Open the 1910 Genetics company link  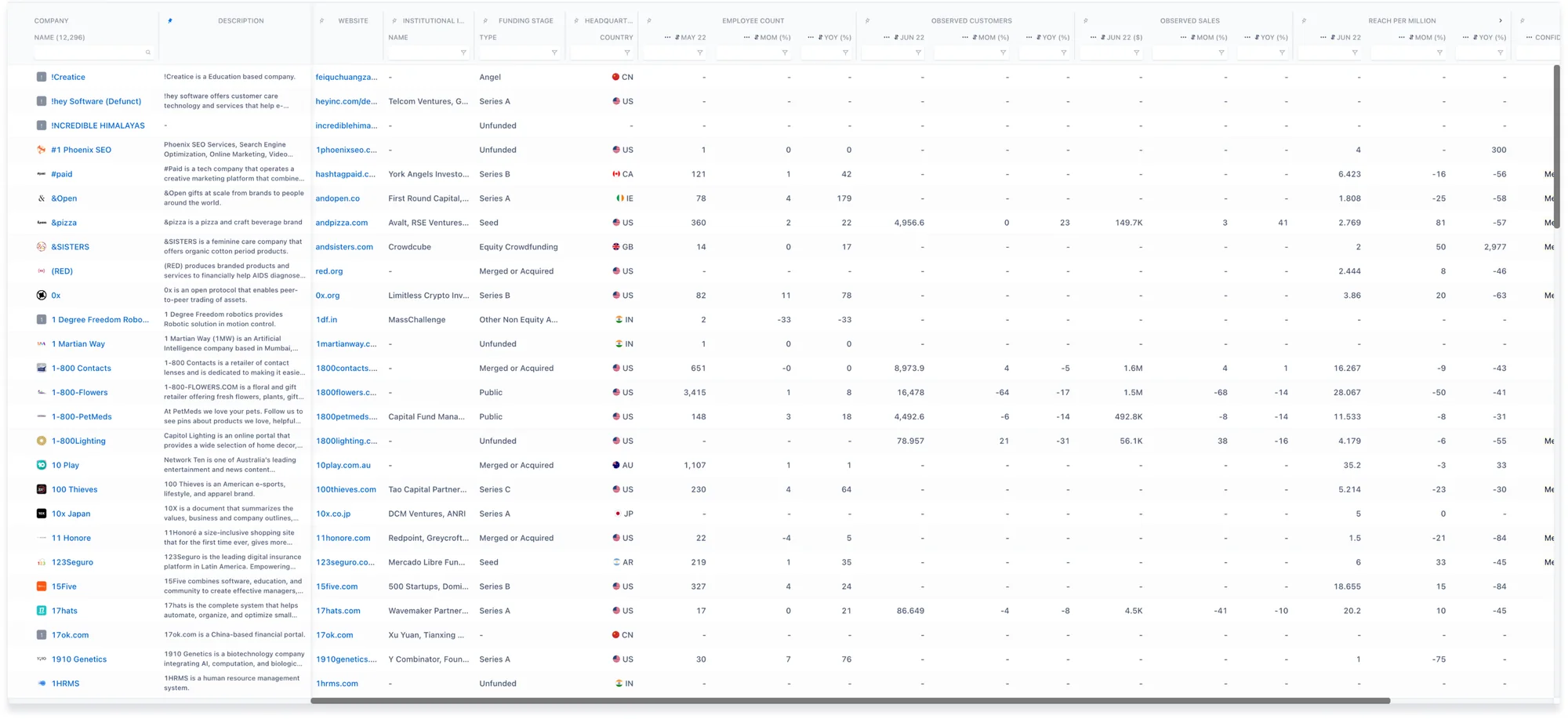(79, 659)
